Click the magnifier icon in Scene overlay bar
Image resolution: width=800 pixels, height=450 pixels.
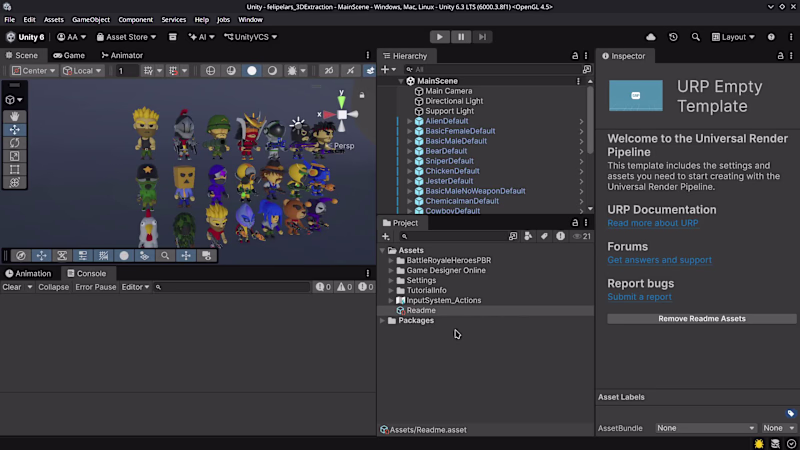[x=165, y=256]
